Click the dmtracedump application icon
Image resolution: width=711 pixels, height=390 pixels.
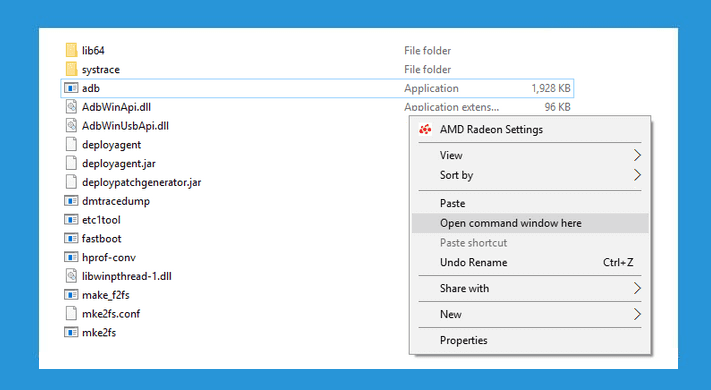(71, 201)
